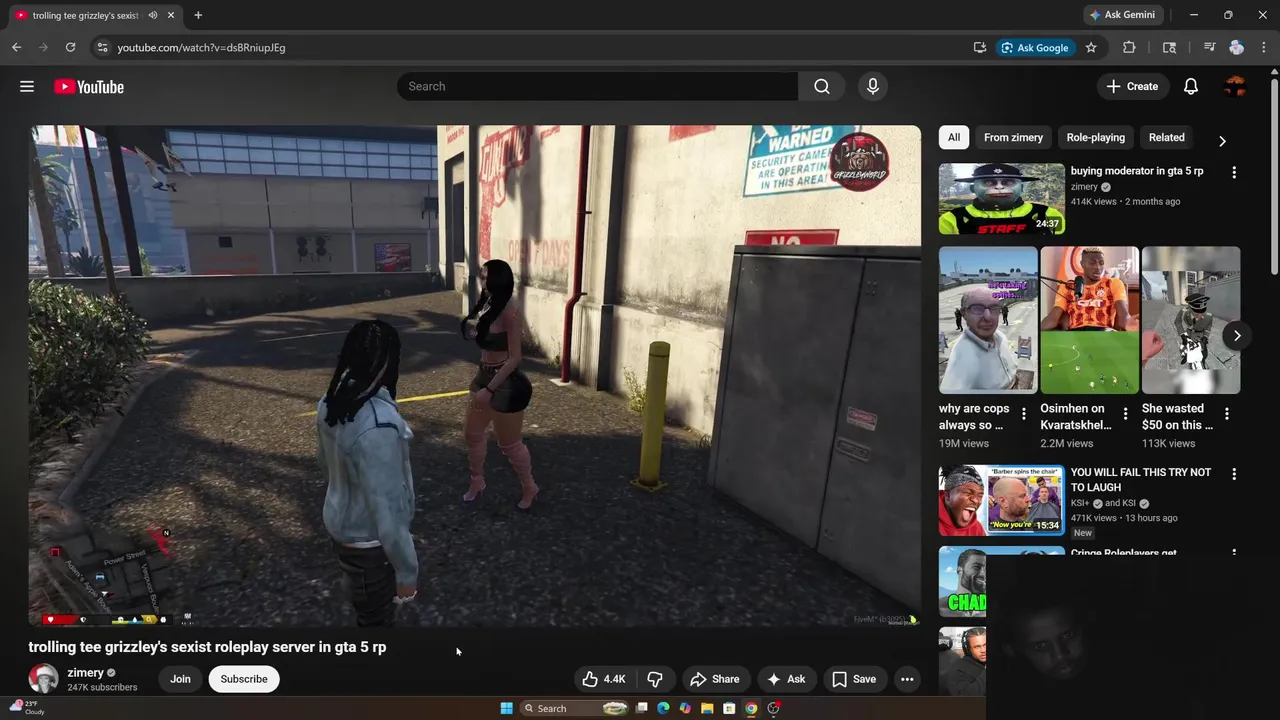The height and width of the screenshot is (720, 1280).
Task: Like the video with 4.4K likes
Action: click(604, 679)
